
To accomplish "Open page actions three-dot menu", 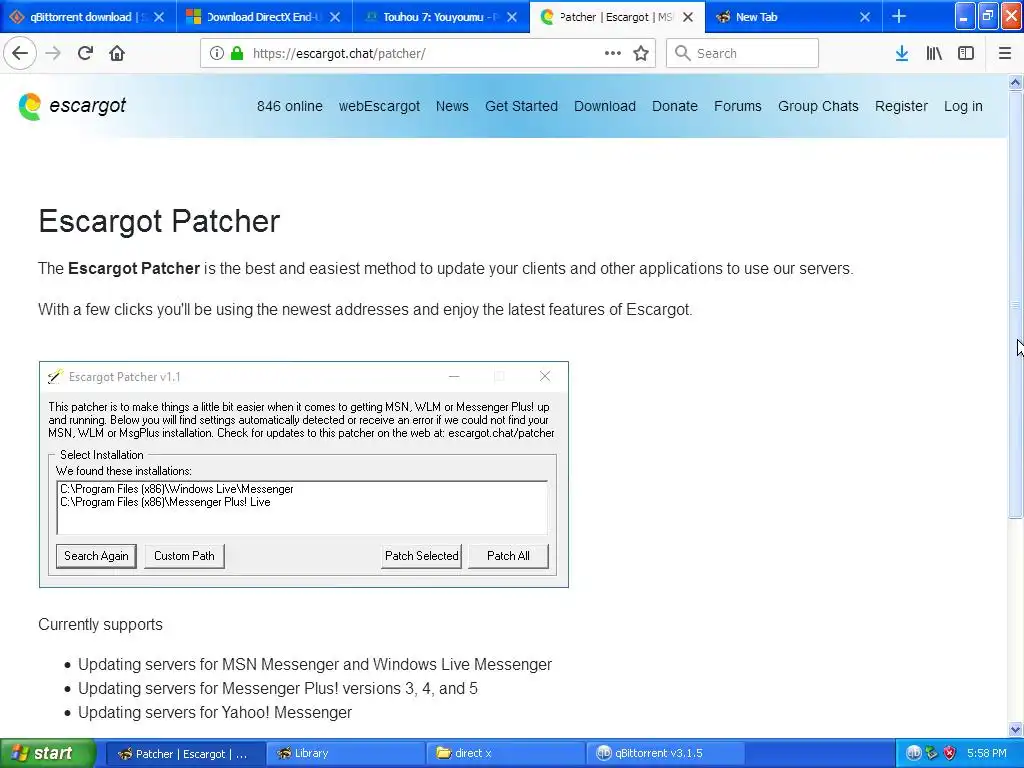I will click(613, 53).
